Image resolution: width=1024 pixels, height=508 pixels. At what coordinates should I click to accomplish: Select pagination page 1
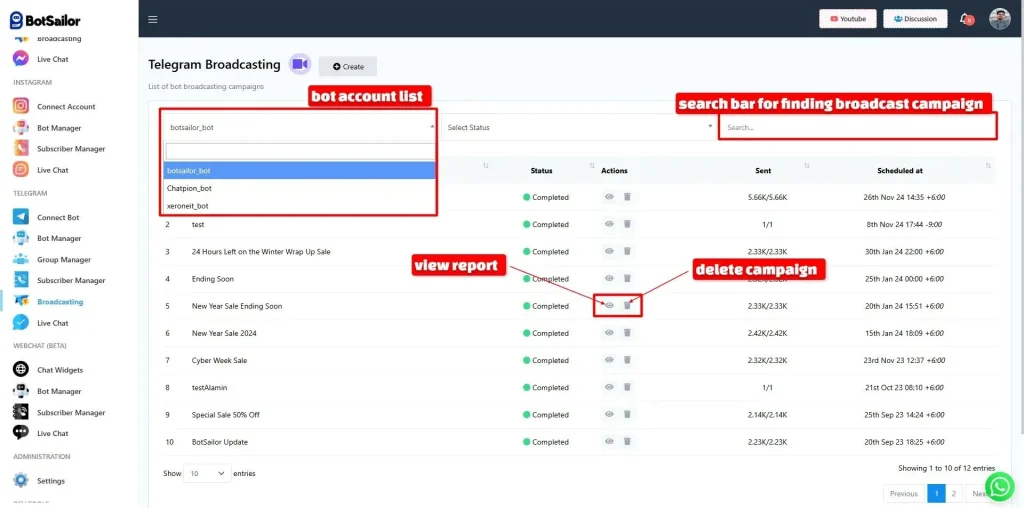point(936,494)
